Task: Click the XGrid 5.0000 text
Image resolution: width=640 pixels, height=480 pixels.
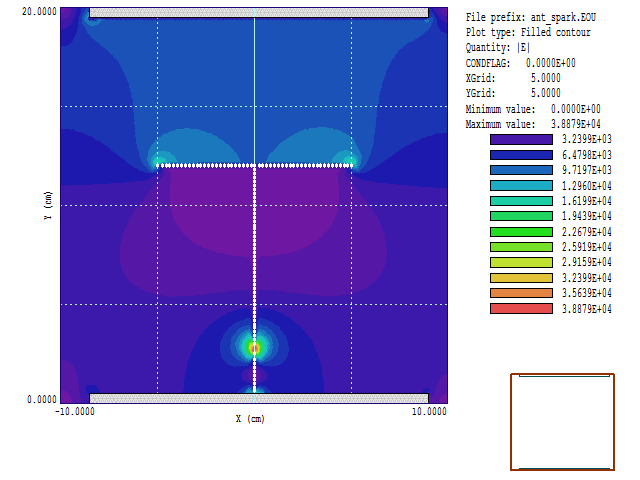Action: point(513,78)
